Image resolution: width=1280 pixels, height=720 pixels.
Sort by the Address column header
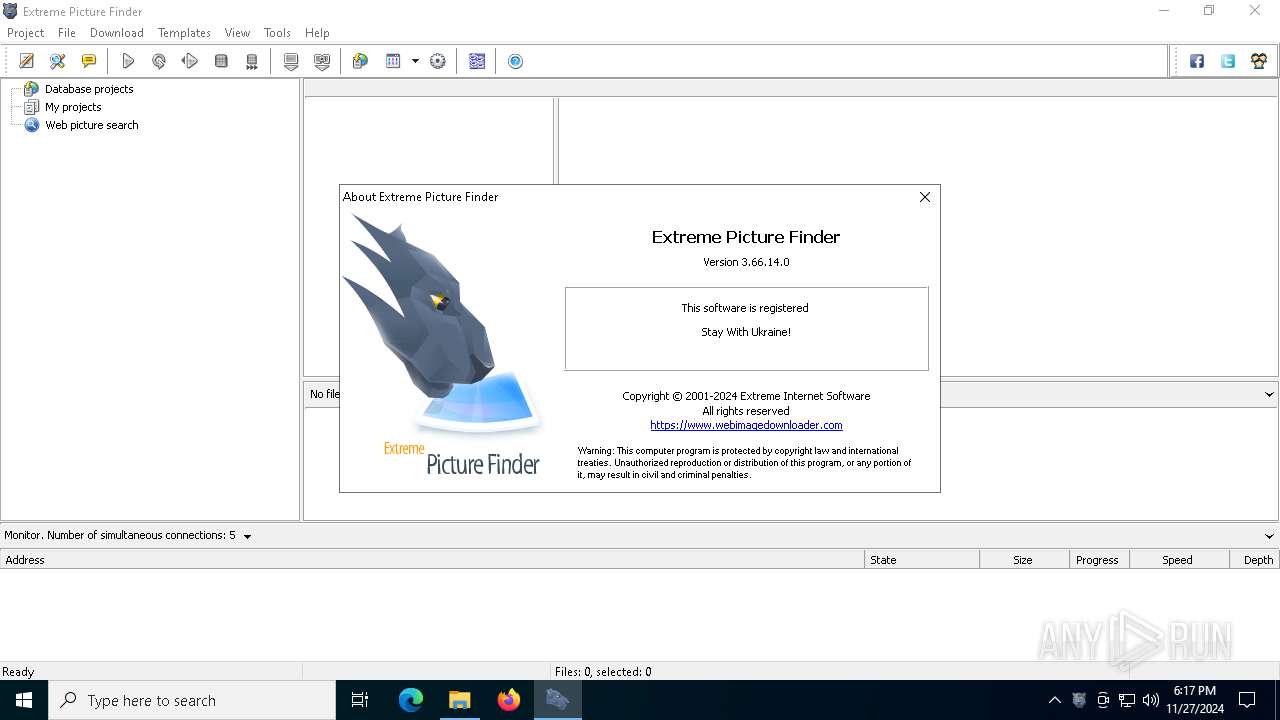coord(432,560)
